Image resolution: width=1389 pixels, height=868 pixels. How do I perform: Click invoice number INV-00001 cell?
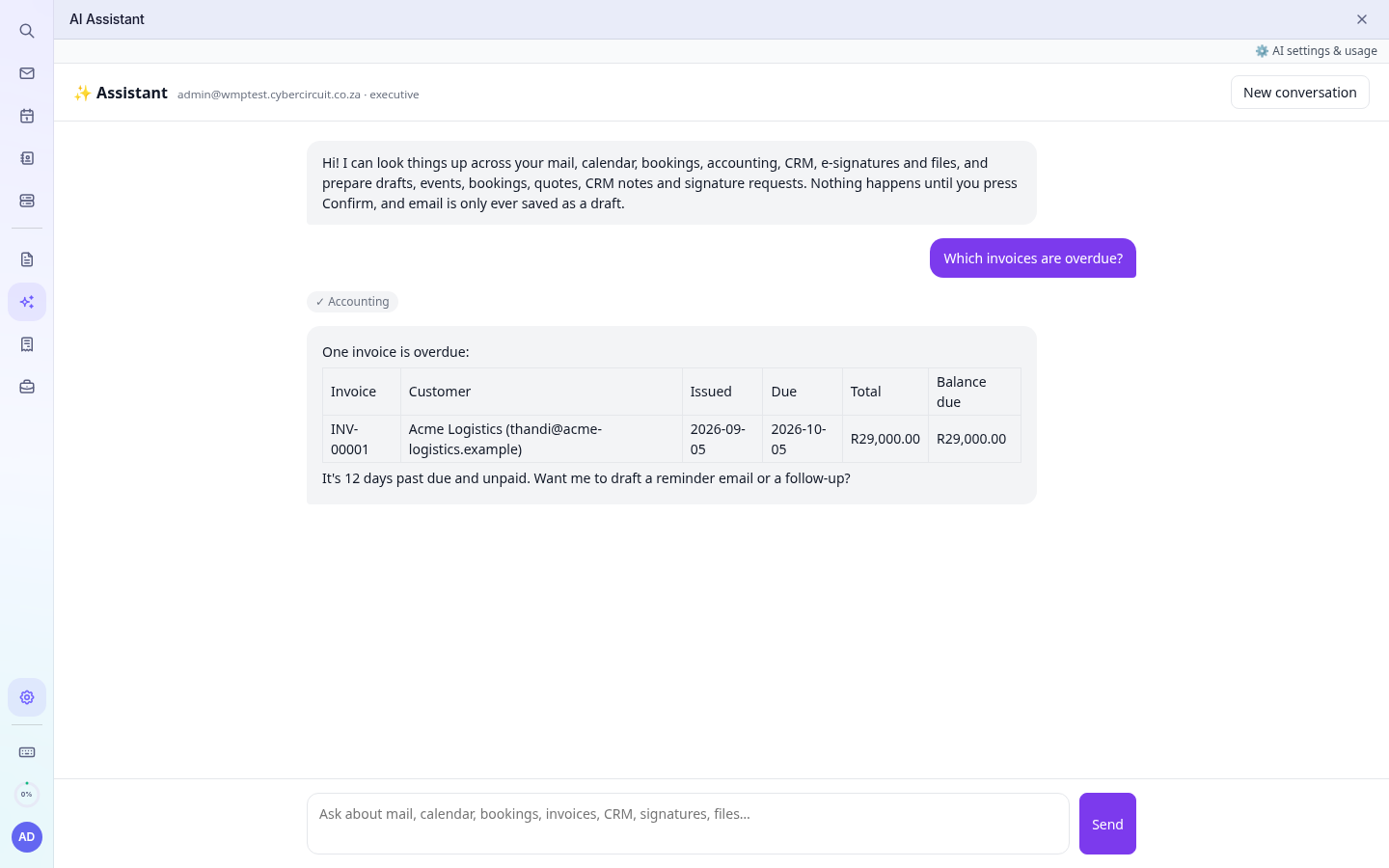[362, 439]
